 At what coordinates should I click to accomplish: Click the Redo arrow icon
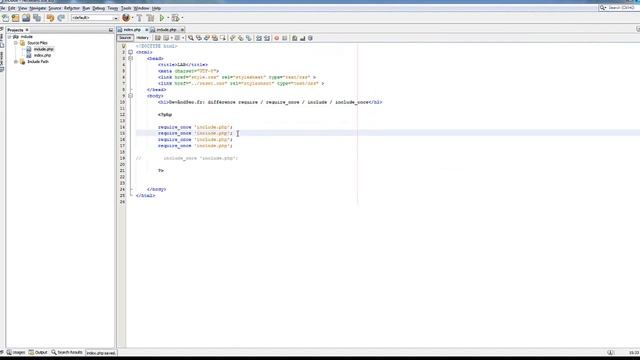click(x=61, y=18)
